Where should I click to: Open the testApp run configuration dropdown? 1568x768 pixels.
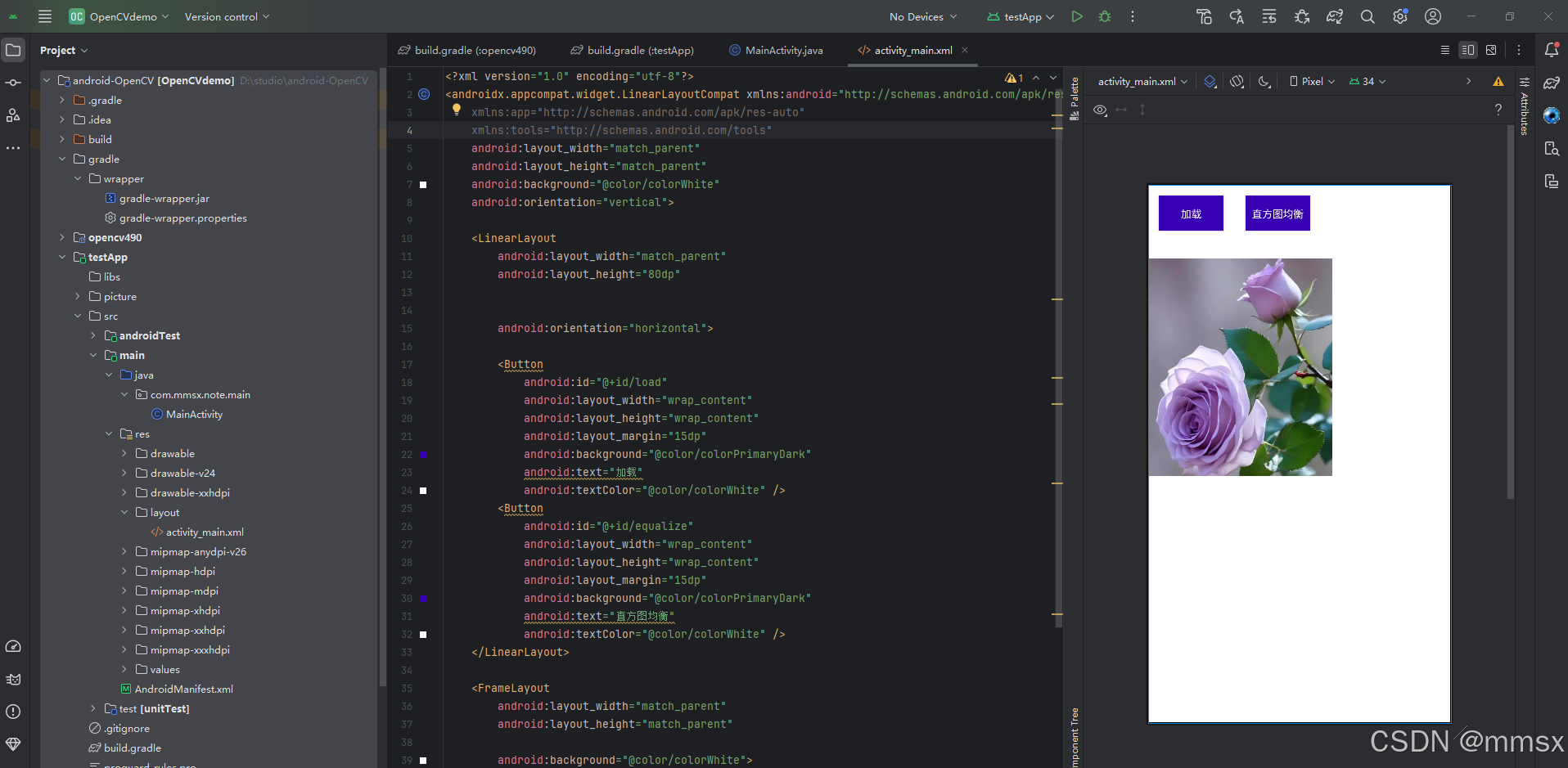pyautogui.click(x=1021, y=16)
